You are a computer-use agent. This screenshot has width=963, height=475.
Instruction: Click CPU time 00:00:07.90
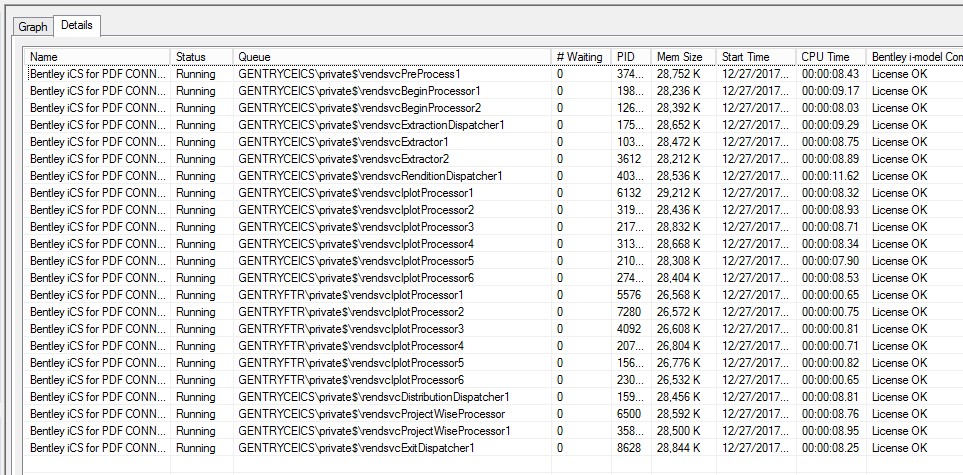pyautogui.click(x=830, y=261)
